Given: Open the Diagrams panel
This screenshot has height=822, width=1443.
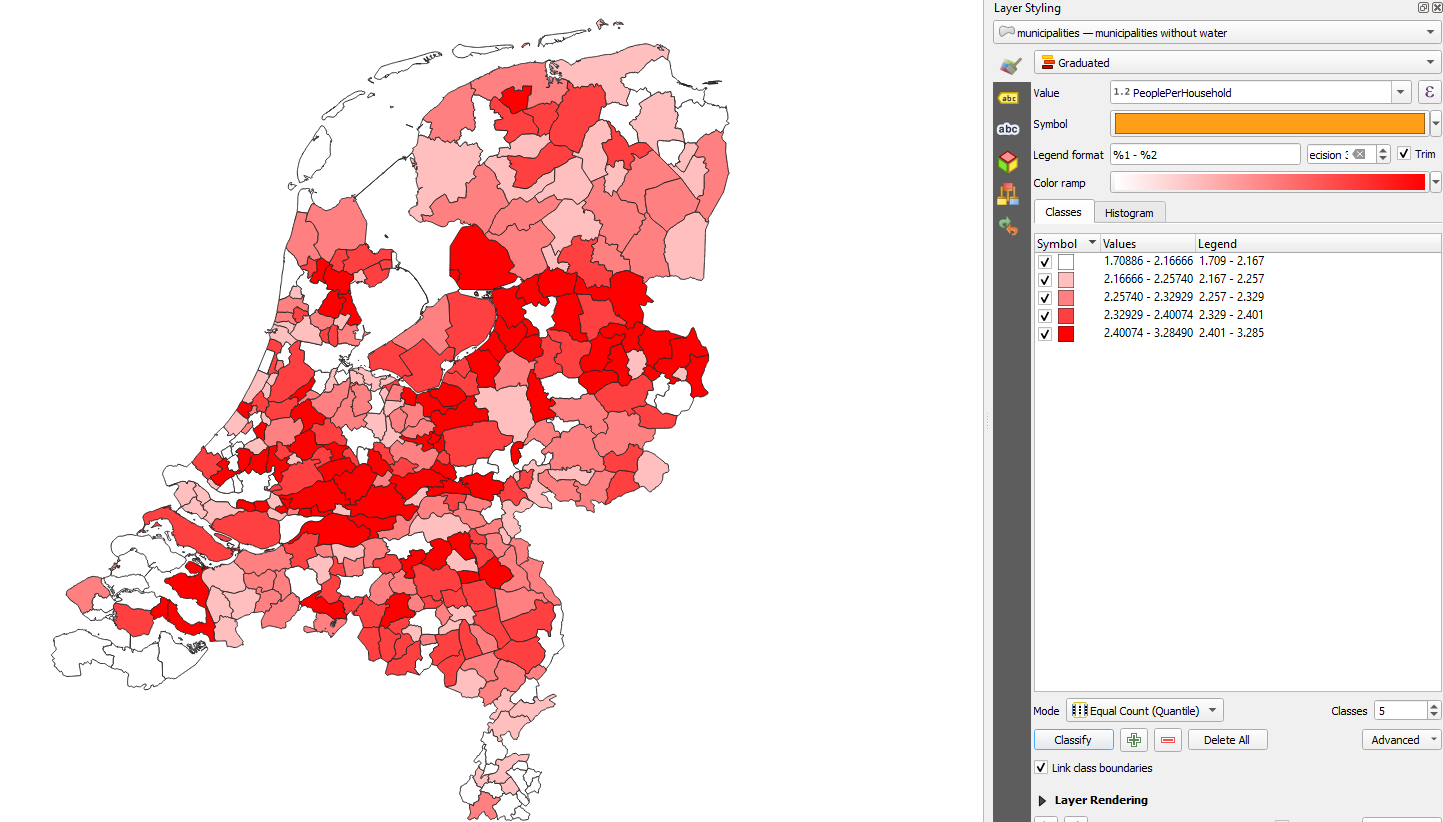Looking at the screenshot, I should (x=1008, y=193).
